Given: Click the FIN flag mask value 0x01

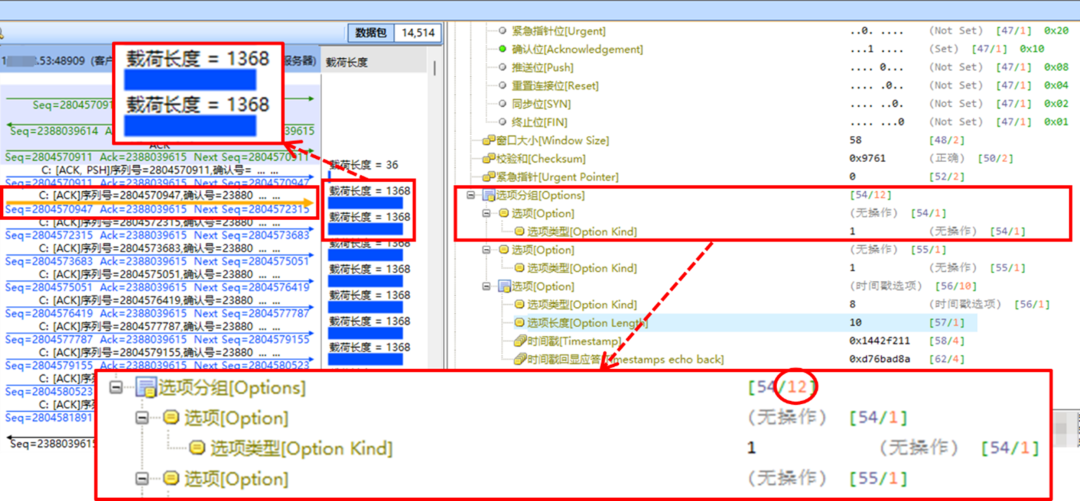Looking at the screenshot, I should (1056, 122).
